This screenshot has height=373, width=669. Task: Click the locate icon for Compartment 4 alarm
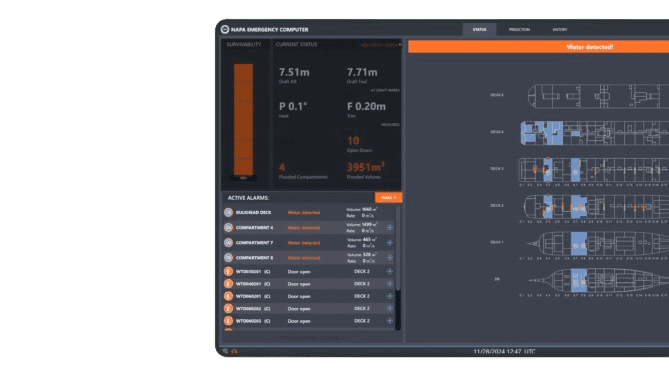(390, 227)
